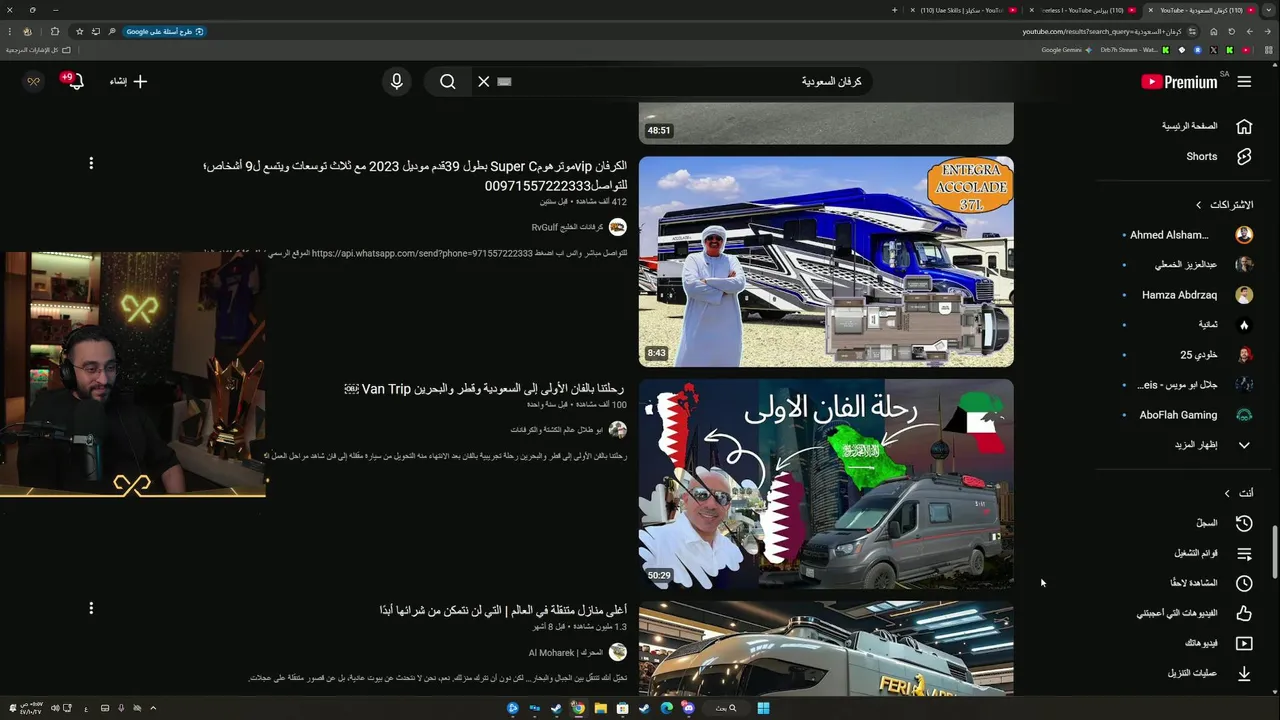Submit search with the magnifier button
1280x720 pixels.
point(448,82)
